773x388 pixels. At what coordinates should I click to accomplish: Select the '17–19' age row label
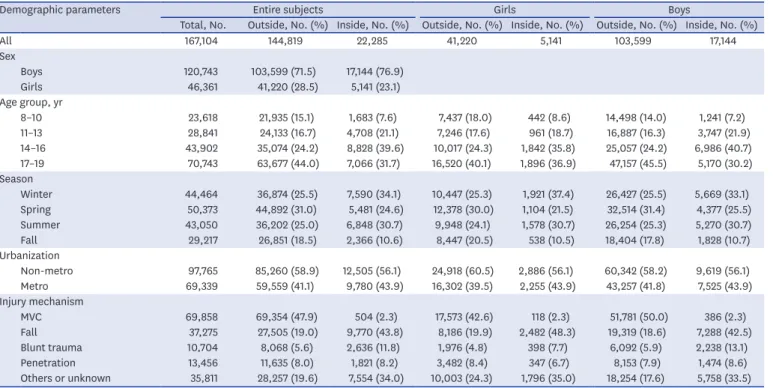(32, 164)
